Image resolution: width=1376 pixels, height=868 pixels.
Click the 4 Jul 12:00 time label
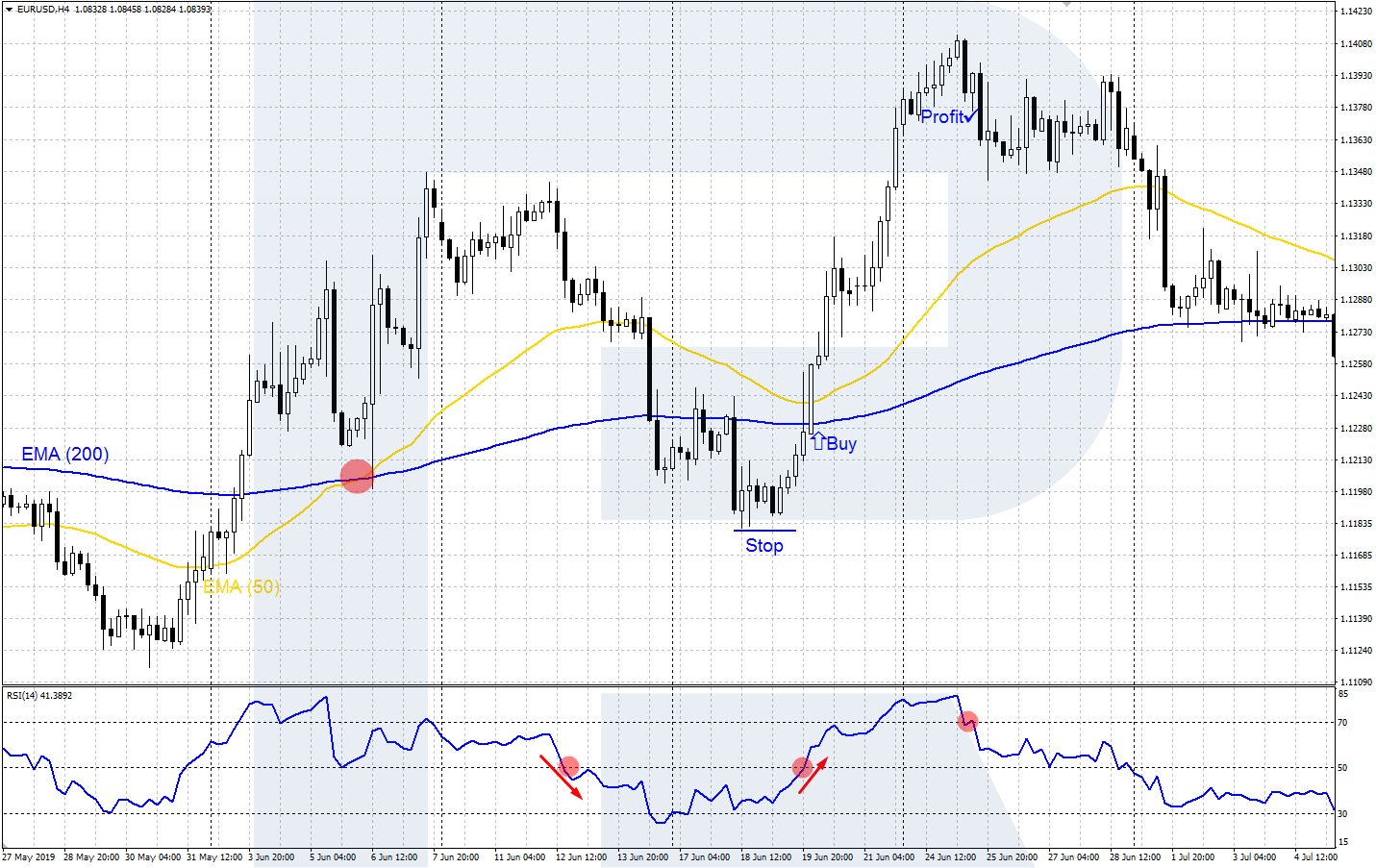(1315, 856)
